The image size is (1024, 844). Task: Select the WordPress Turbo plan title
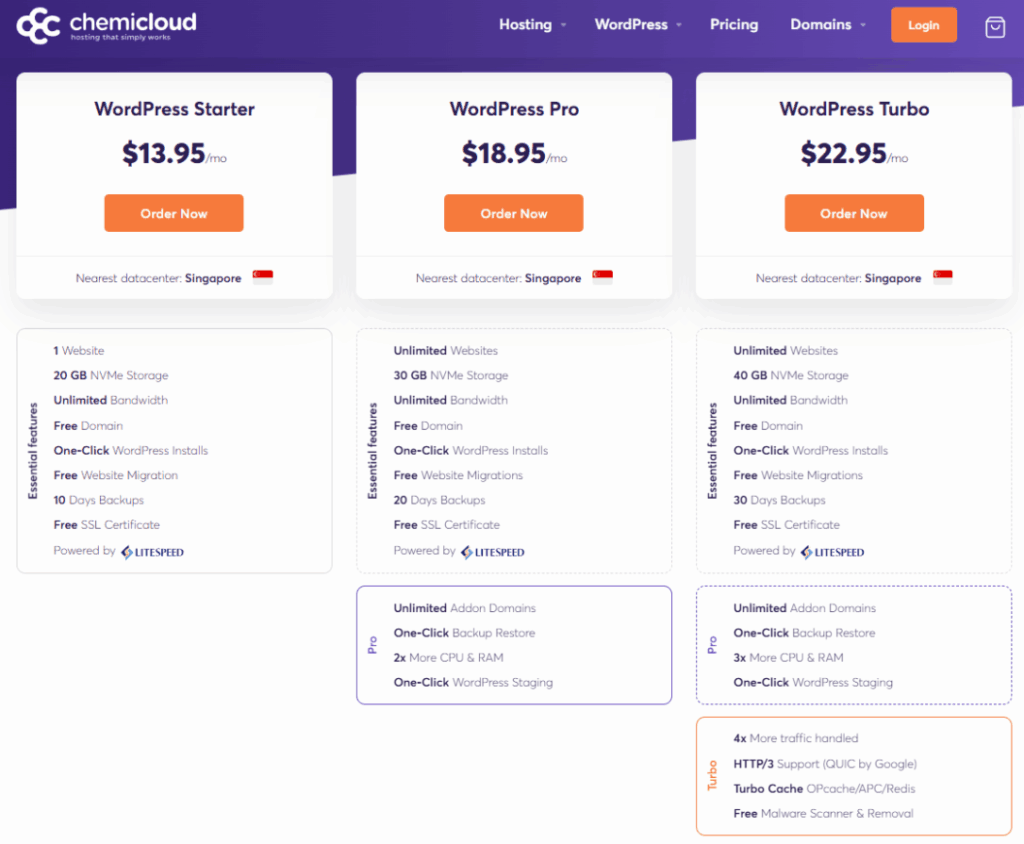[x=854, y=109]
